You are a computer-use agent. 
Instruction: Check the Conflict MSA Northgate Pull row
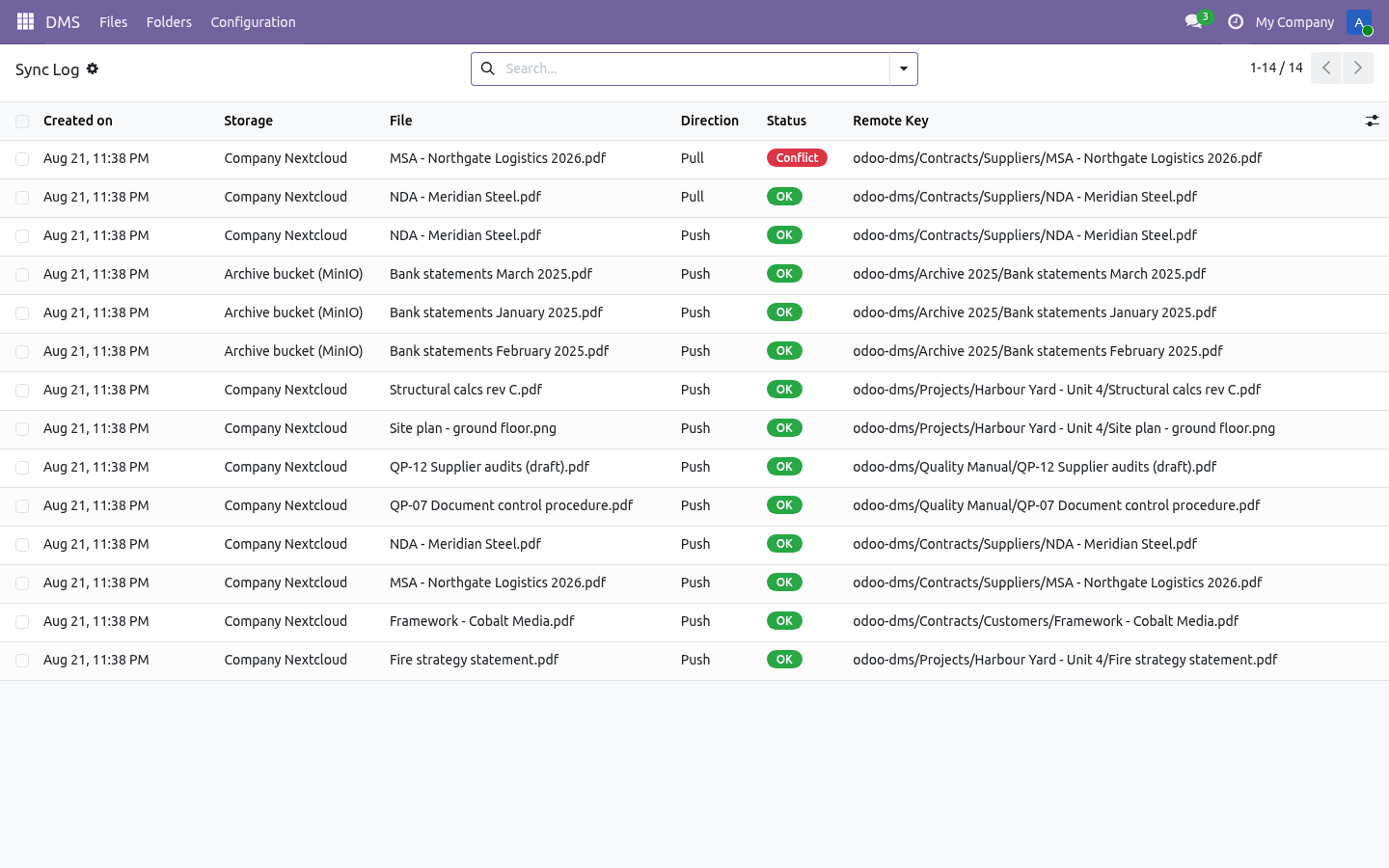(x=22, y=158)
